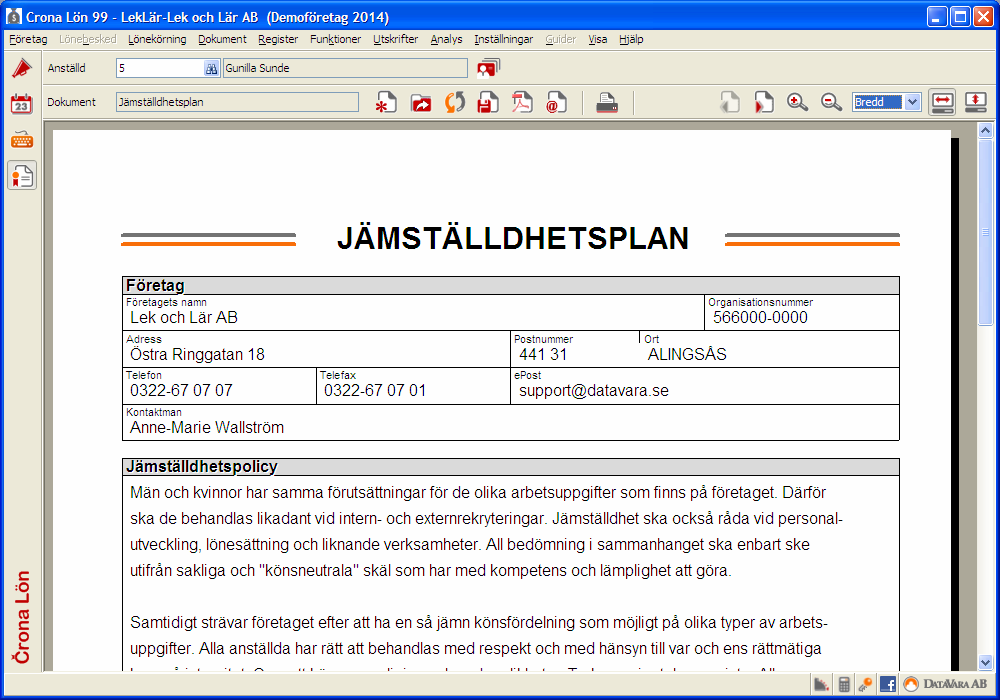
Task: Click the binoculars search icon beside Anställd
Action: (x=211, y=68)
